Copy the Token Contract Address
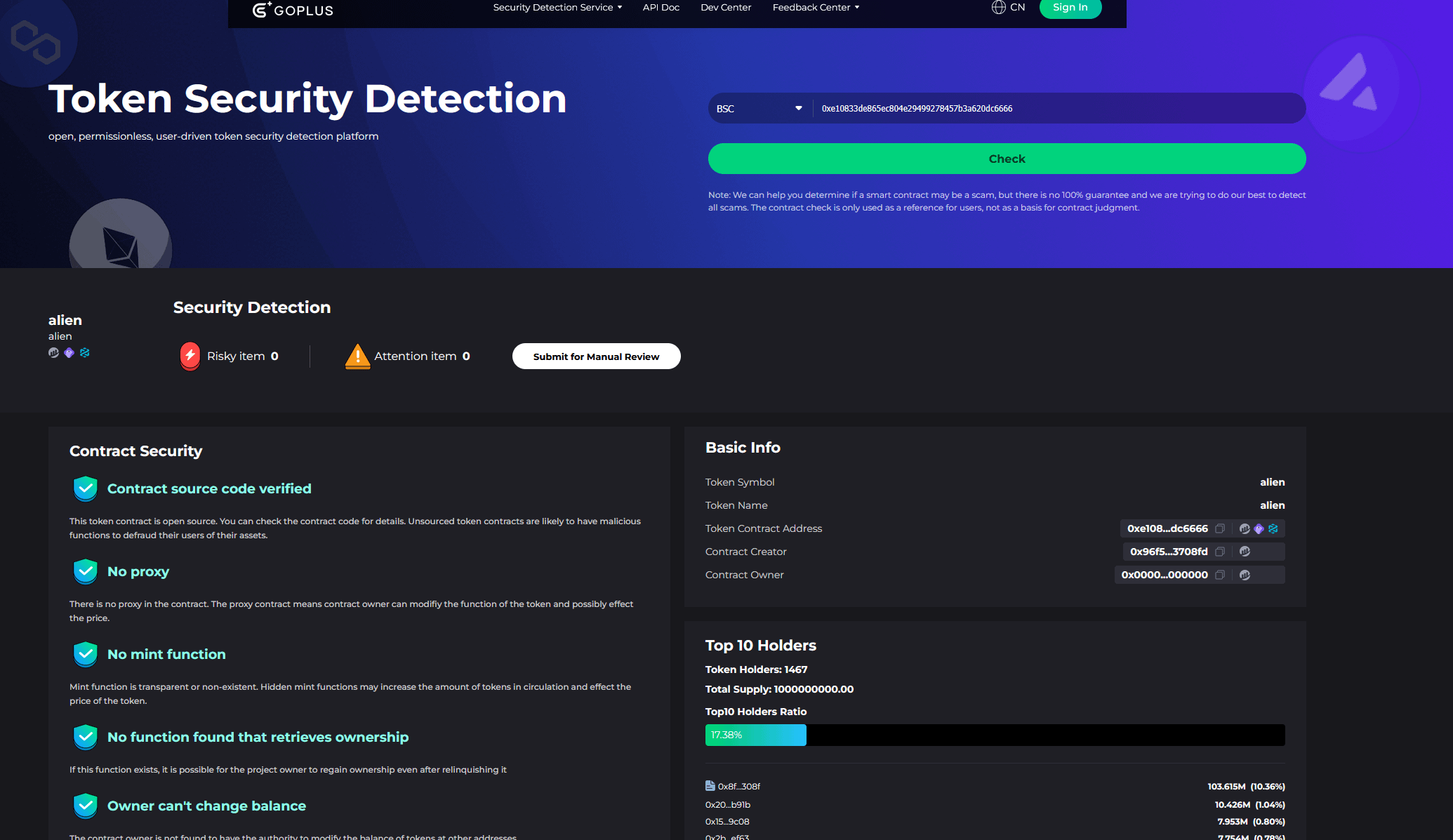 click(x=1220, y=528)
